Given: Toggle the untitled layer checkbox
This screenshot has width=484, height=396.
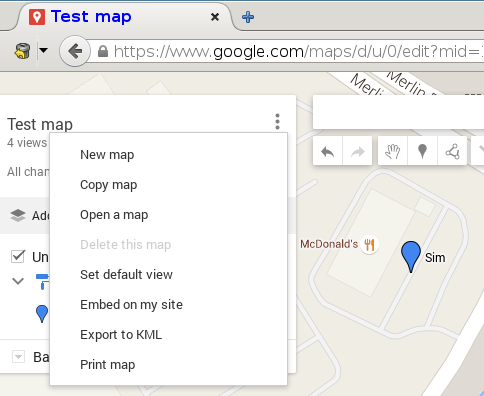Looking at the screenshot, I should (x=18, y=257).
